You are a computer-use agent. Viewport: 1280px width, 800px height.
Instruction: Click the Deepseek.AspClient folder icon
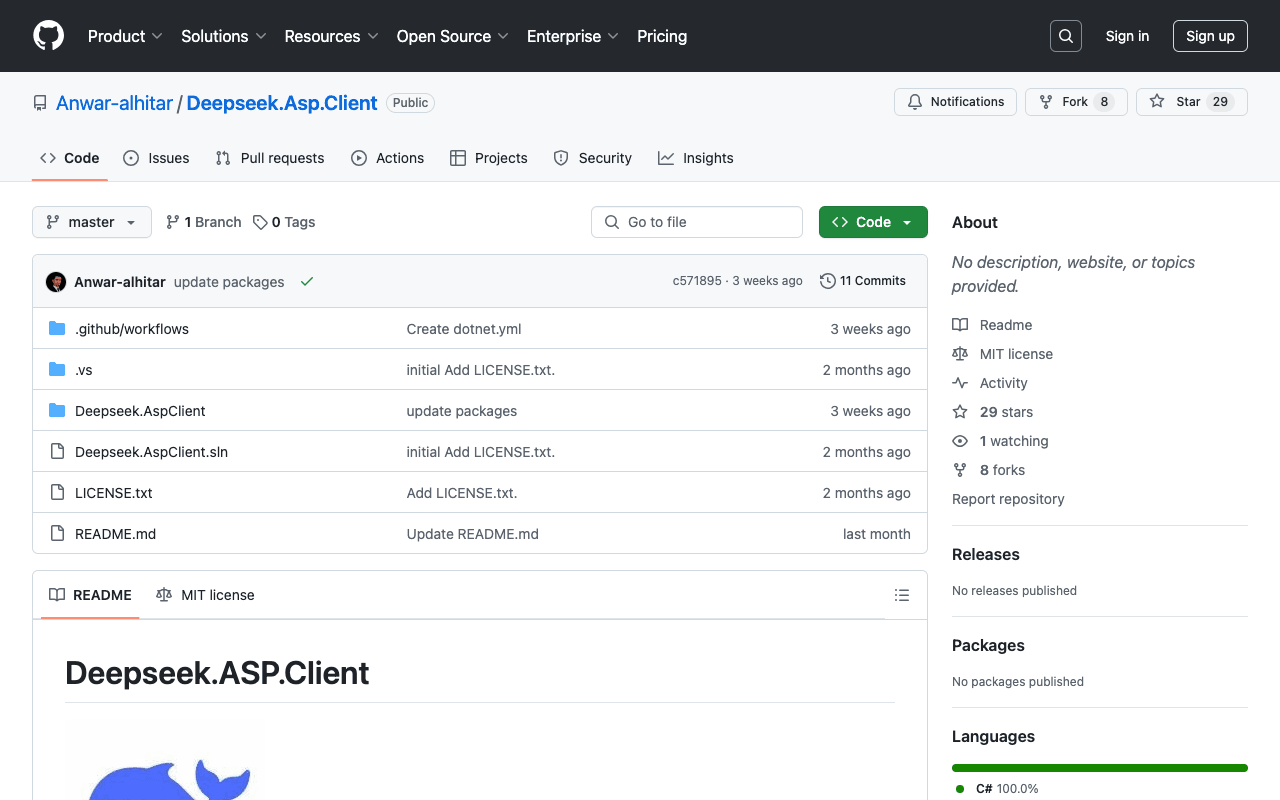[x=57, y=411]
